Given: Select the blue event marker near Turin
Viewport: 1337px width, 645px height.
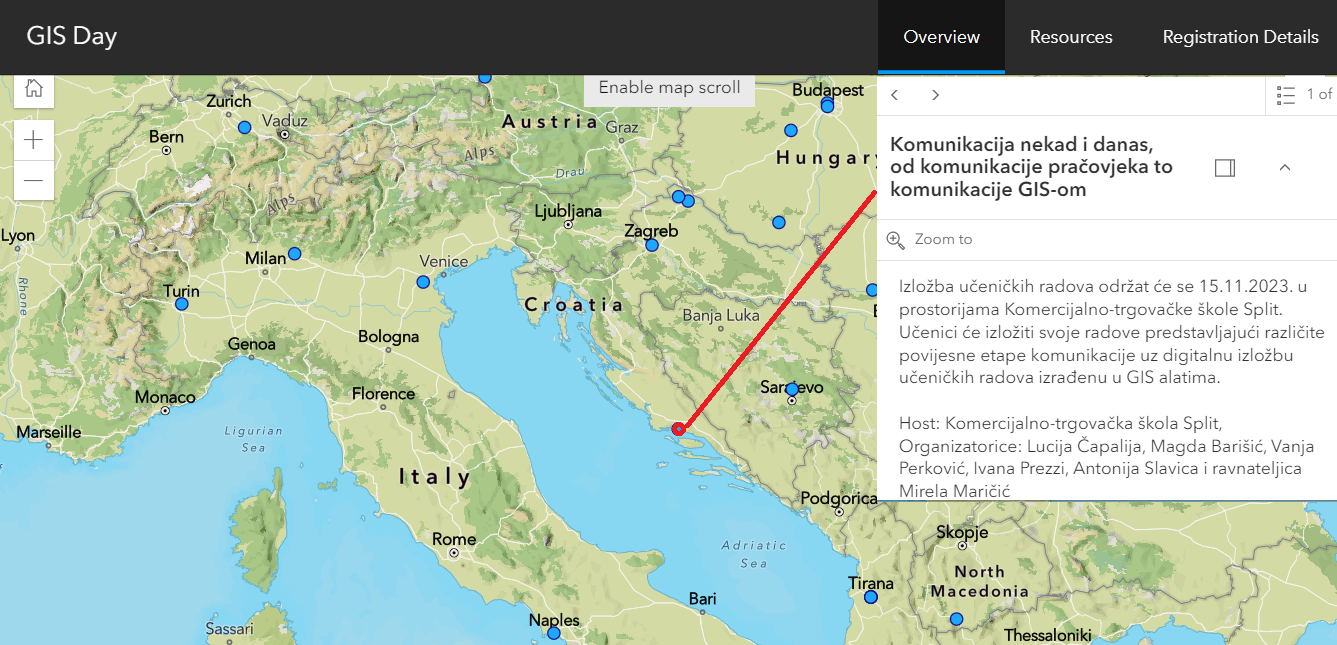Looking at the screenshot, I should coord(181,304).
